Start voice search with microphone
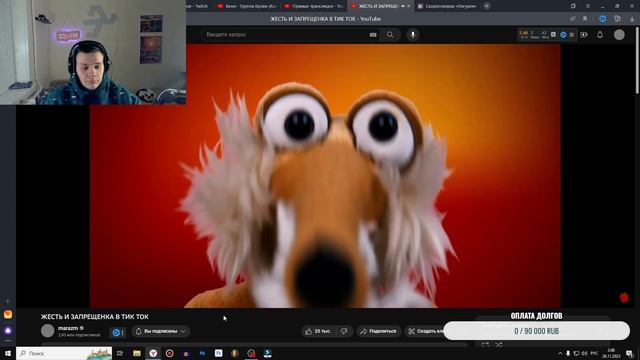Image resolution: width=640 pixels, height=360 pixels. (x=413, y=35)
